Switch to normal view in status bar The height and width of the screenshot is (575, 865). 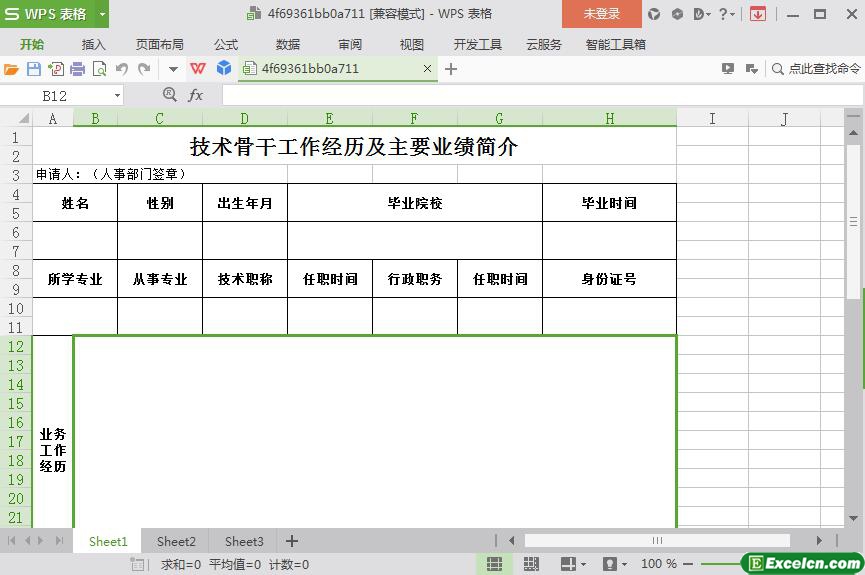coord(494,563)
